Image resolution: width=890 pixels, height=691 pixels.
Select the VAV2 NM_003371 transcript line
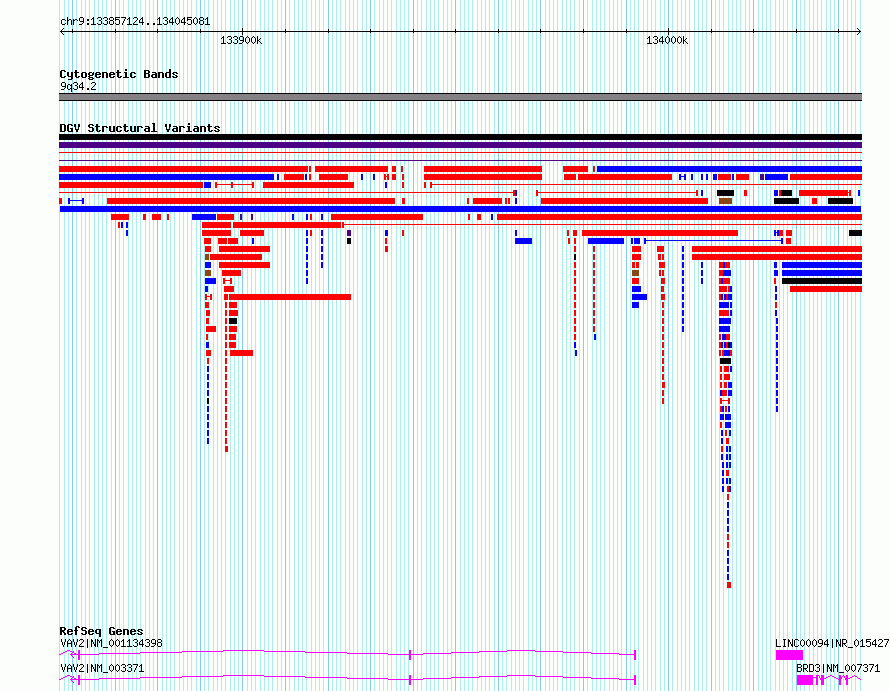[x=348, y=678]
